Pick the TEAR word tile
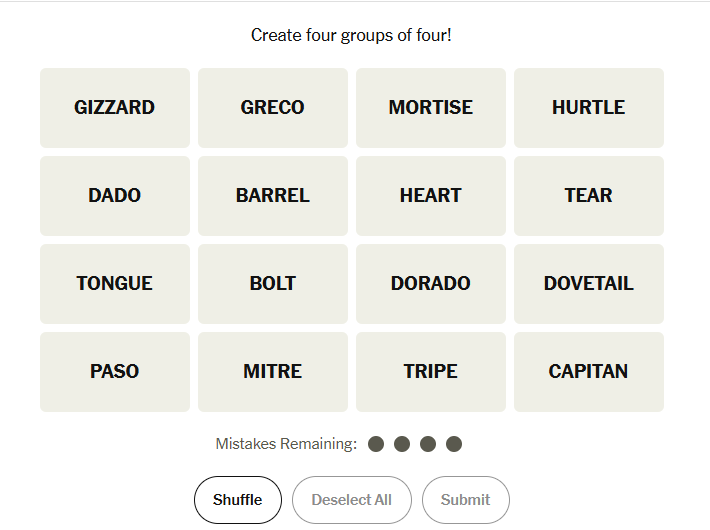Viewport: 710px width, 530px height. pyautogui.click(x=589, y=196)
